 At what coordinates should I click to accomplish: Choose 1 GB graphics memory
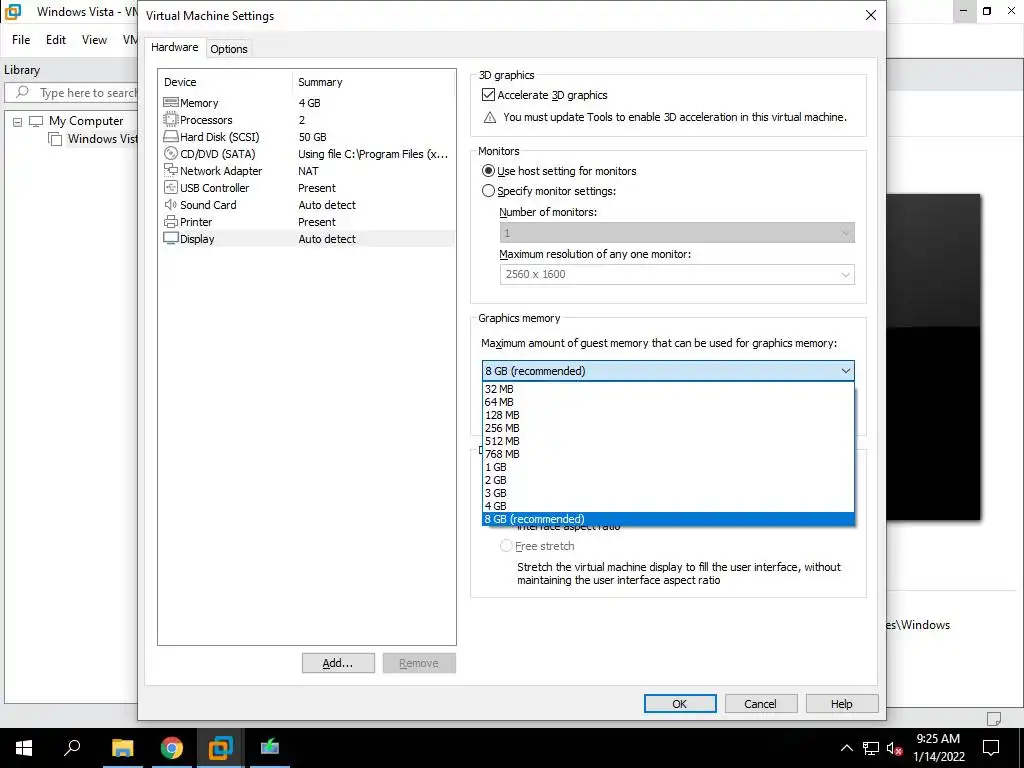(668, 467)
